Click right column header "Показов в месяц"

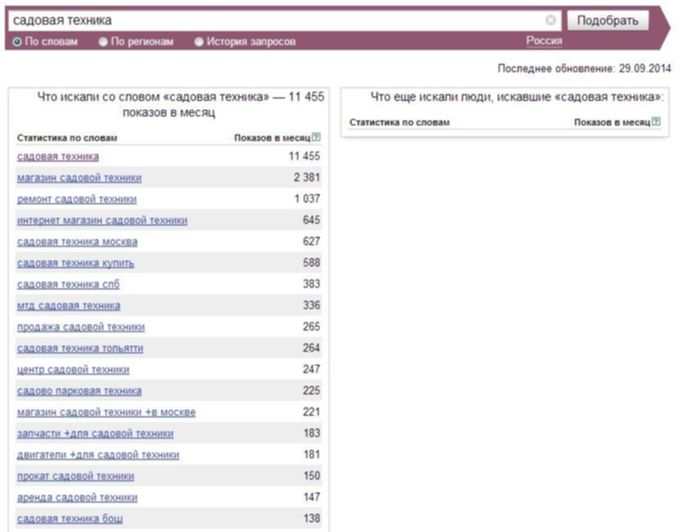[x=612, y=122]
